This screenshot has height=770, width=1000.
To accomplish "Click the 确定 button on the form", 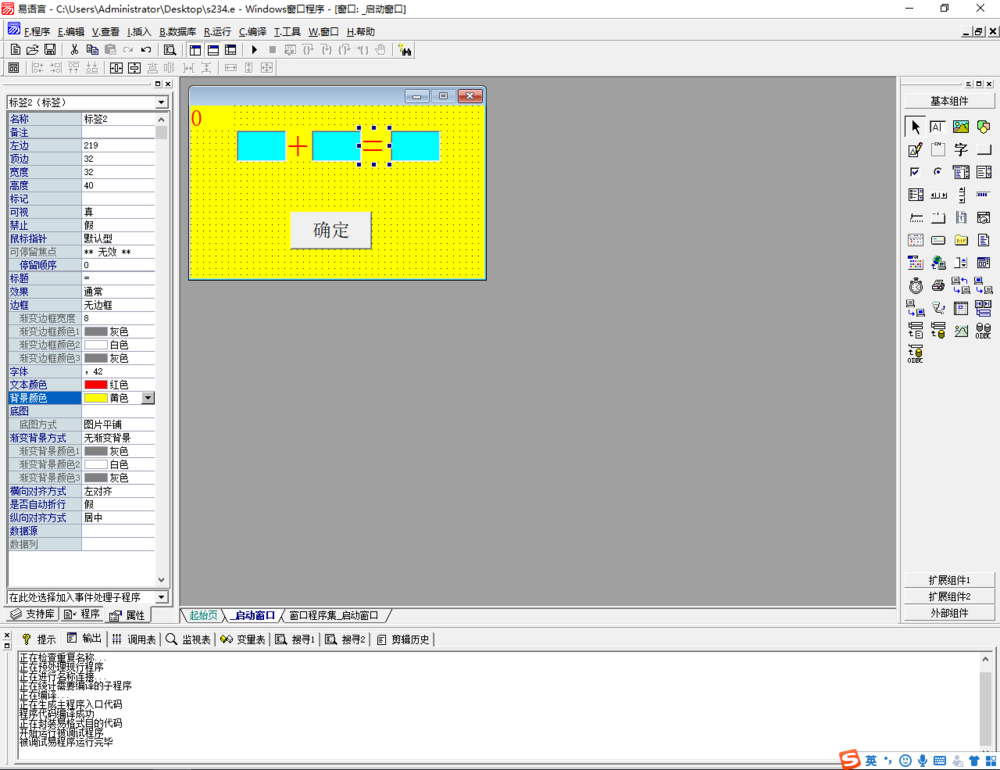I will (x=331, y=230).
